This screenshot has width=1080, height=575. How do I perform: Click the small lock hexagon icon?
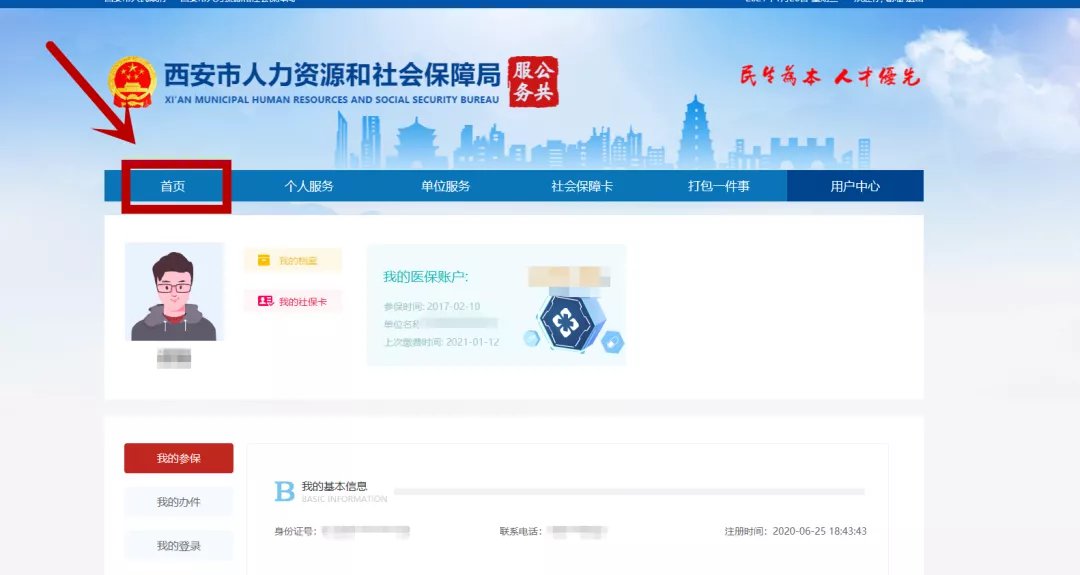(612, 342)
